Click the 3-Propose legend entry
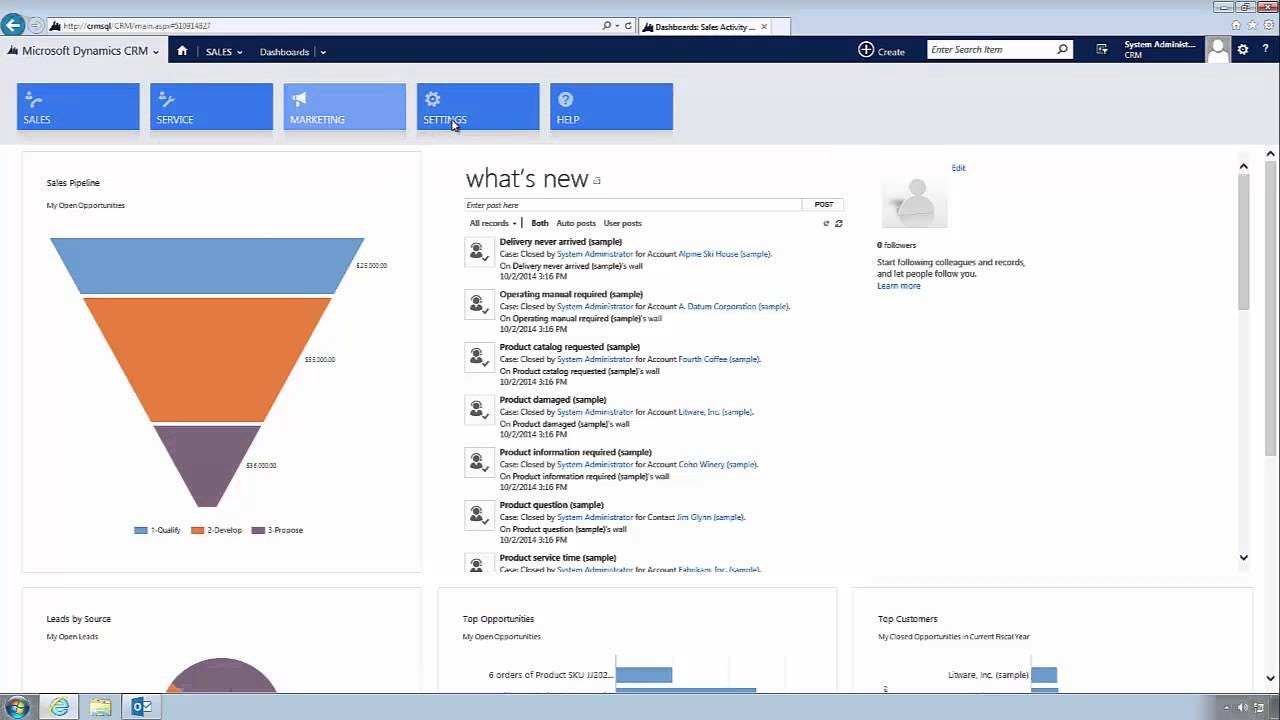The image size is (1280, 720). tap(277, 530)
